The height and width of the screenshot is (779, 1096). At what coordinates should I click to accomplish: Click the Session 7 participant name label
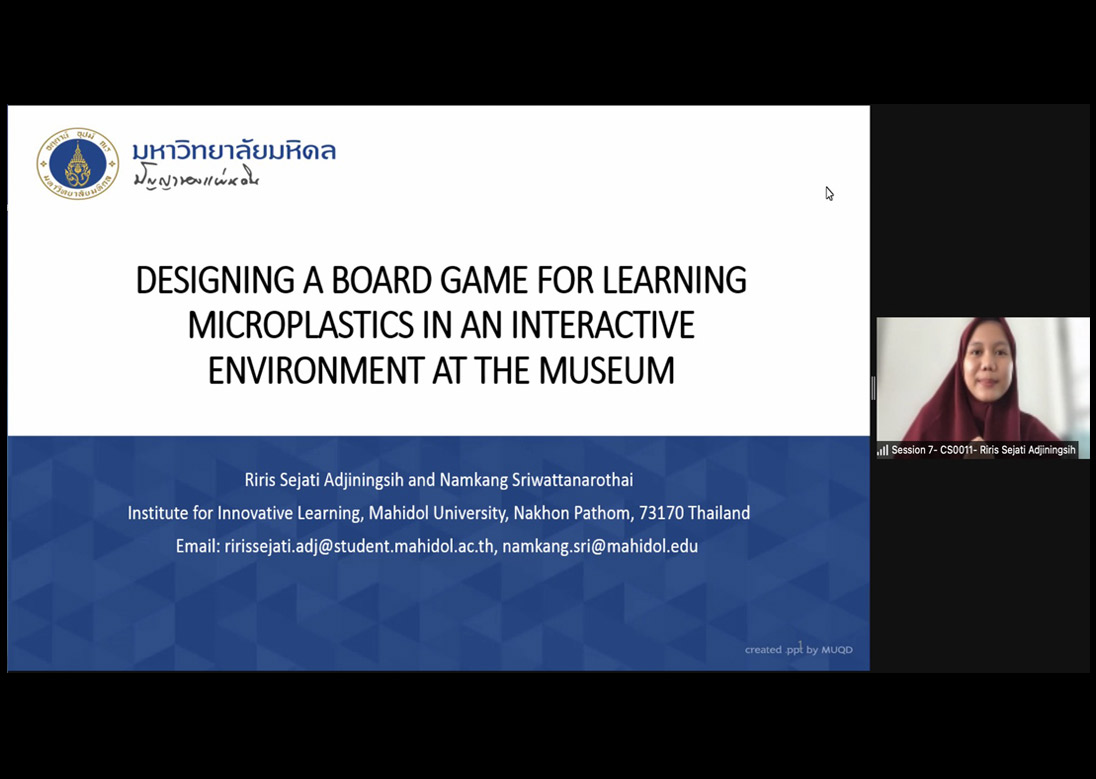[983, 450]
